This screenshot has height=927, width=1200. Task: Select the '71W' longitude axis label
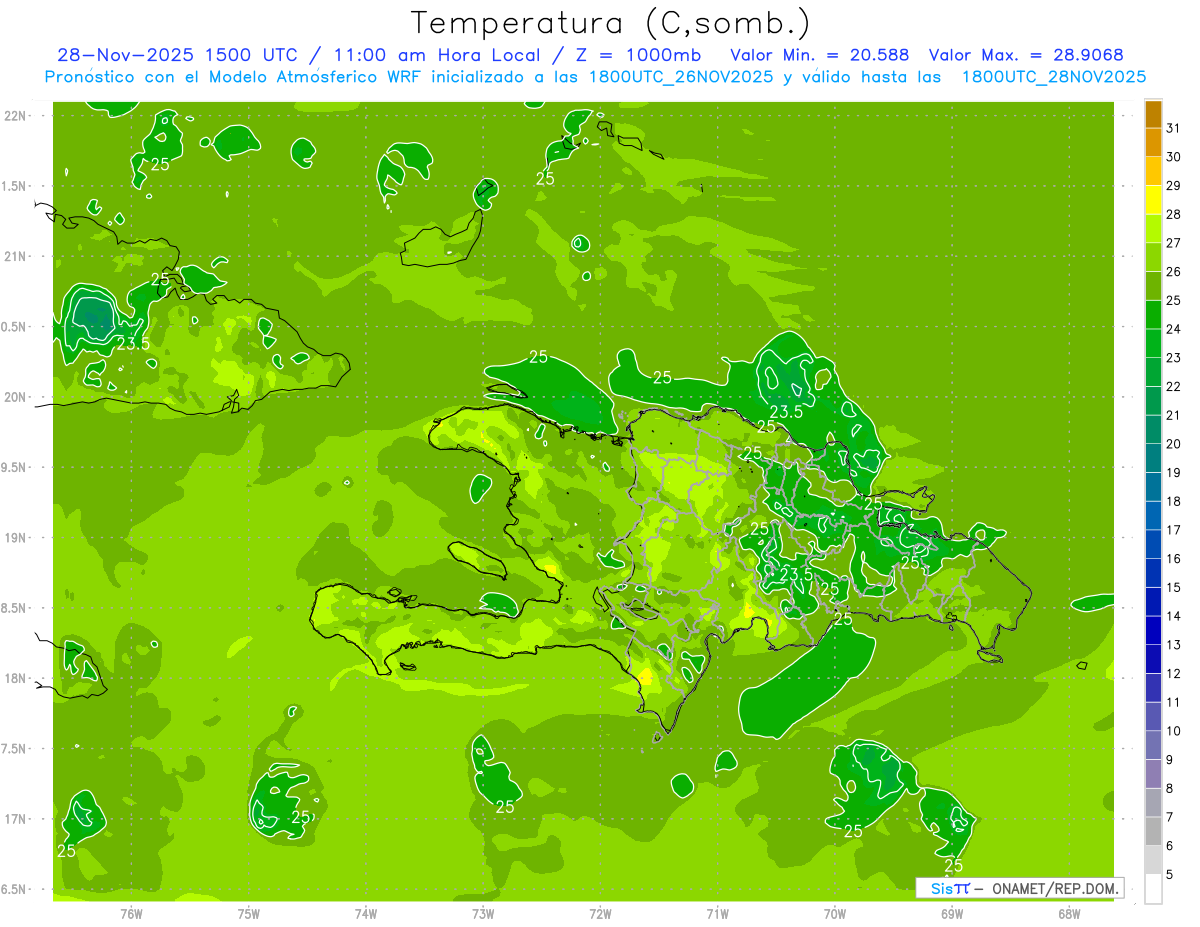[x=717, y=914]
